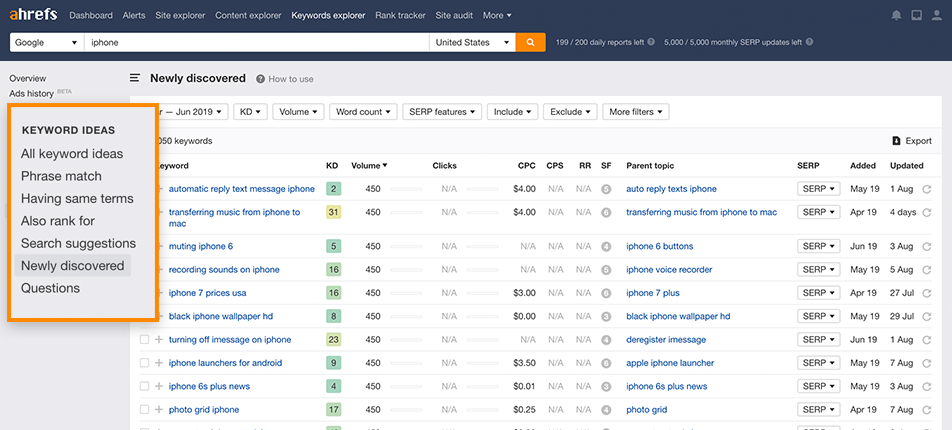952x430 pixels.
Task: Click the ahrefs logo
Action: click(33, 15)
